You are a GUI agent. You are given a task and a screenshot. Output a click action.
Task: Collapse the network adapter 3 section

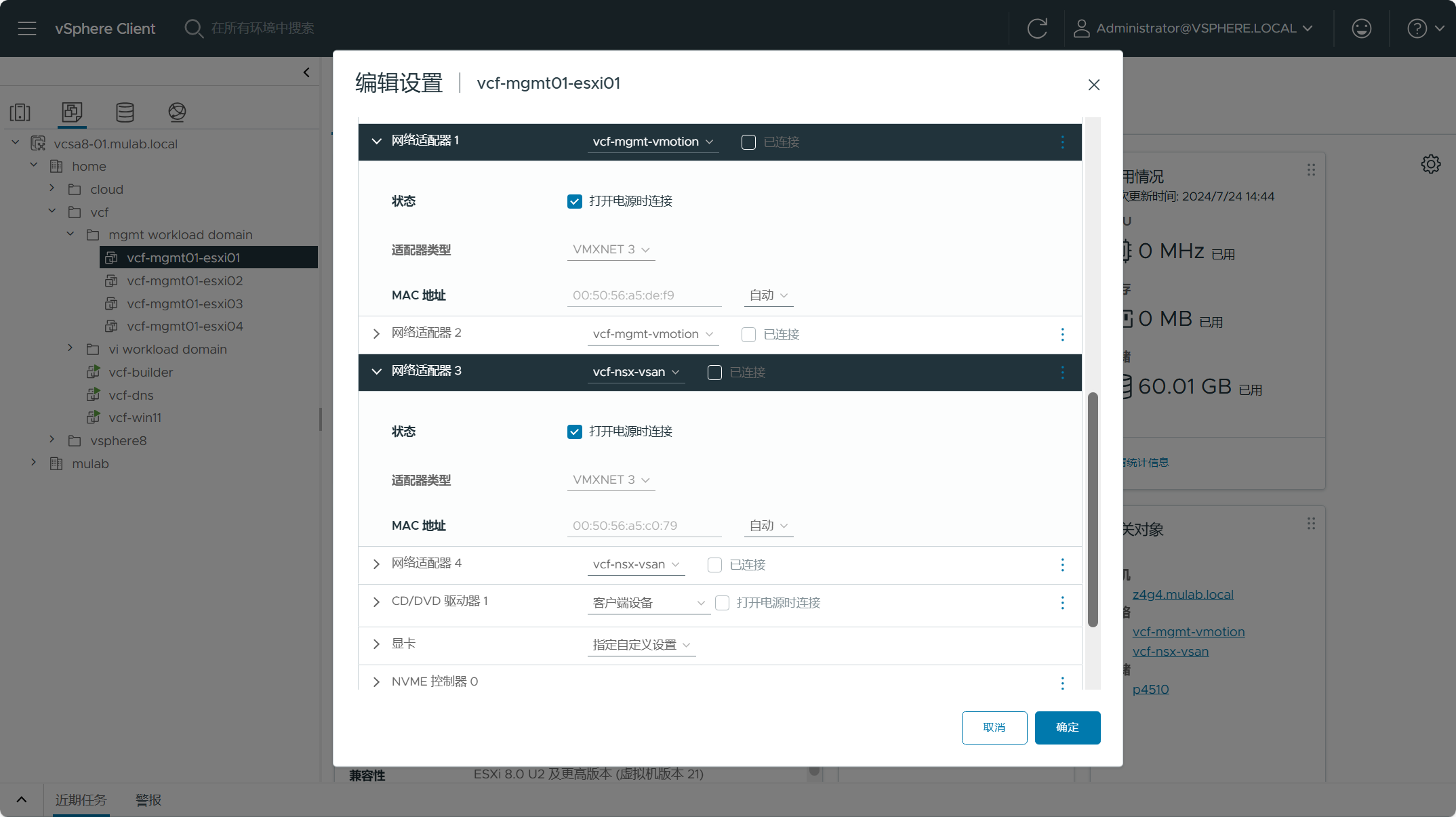click(x=376, y=372)
